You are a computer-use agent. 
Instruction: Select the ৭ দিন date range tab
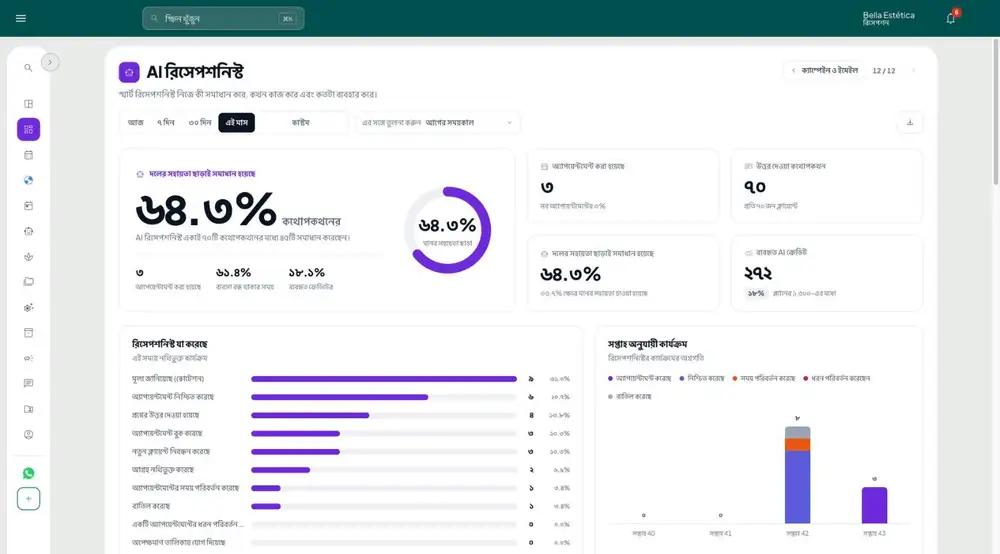166,122
